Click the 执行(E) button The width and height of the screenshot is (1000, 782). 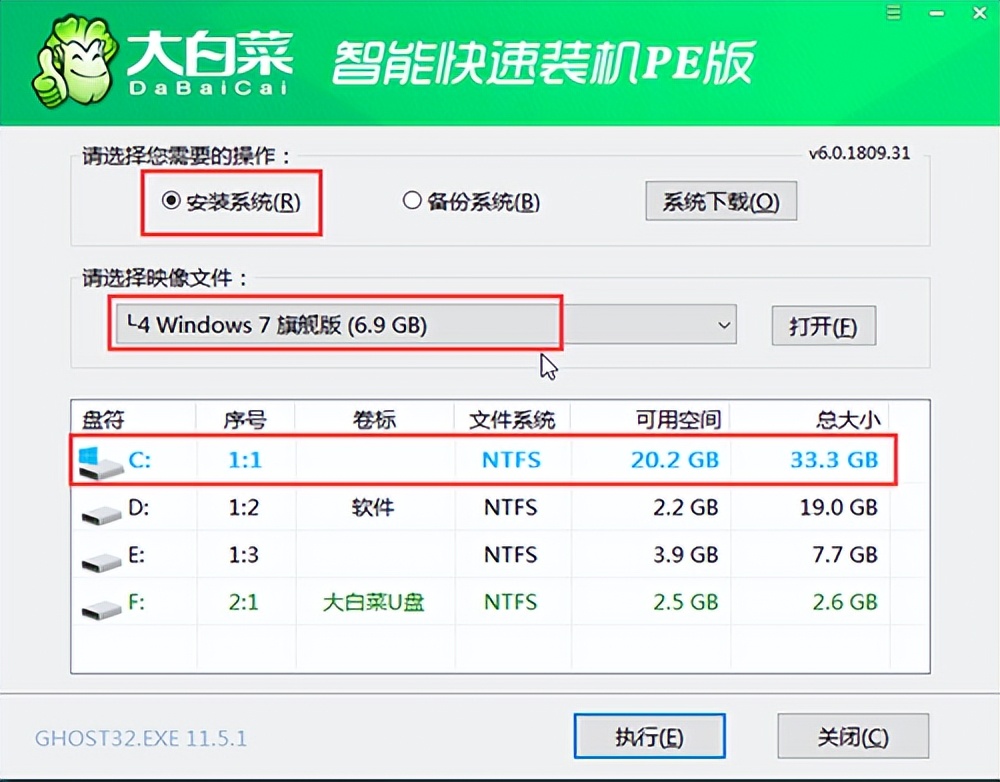tap(649, 735)
